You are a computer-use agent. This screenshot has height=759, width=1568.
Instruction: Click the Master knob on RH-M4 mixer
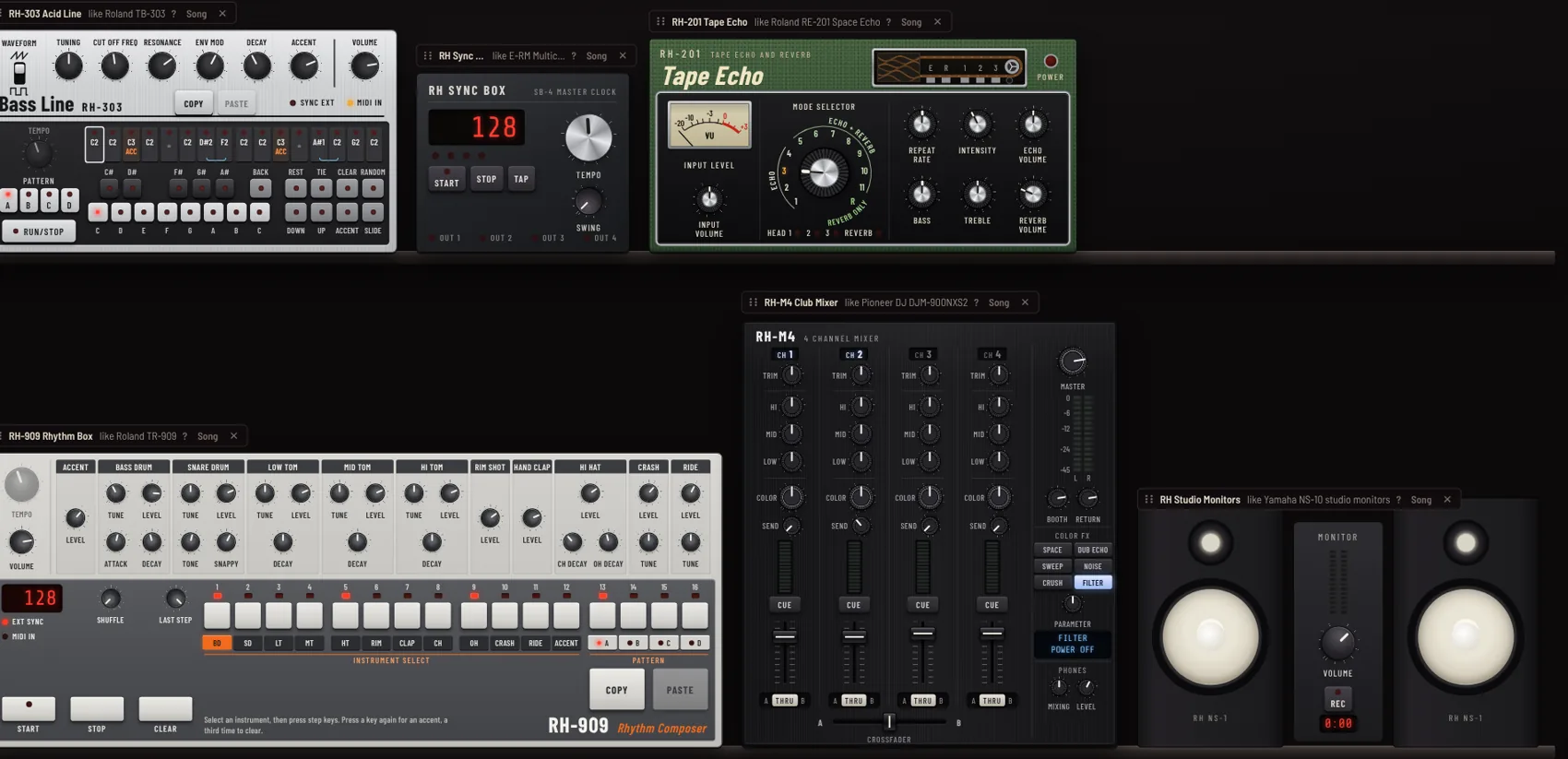1072,362
